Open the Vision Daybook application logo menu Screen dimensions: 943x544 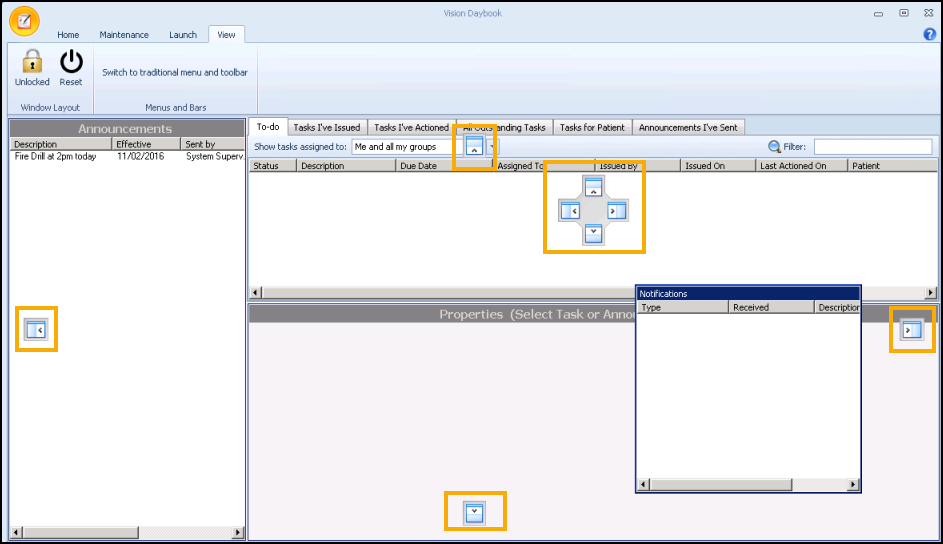24,20
